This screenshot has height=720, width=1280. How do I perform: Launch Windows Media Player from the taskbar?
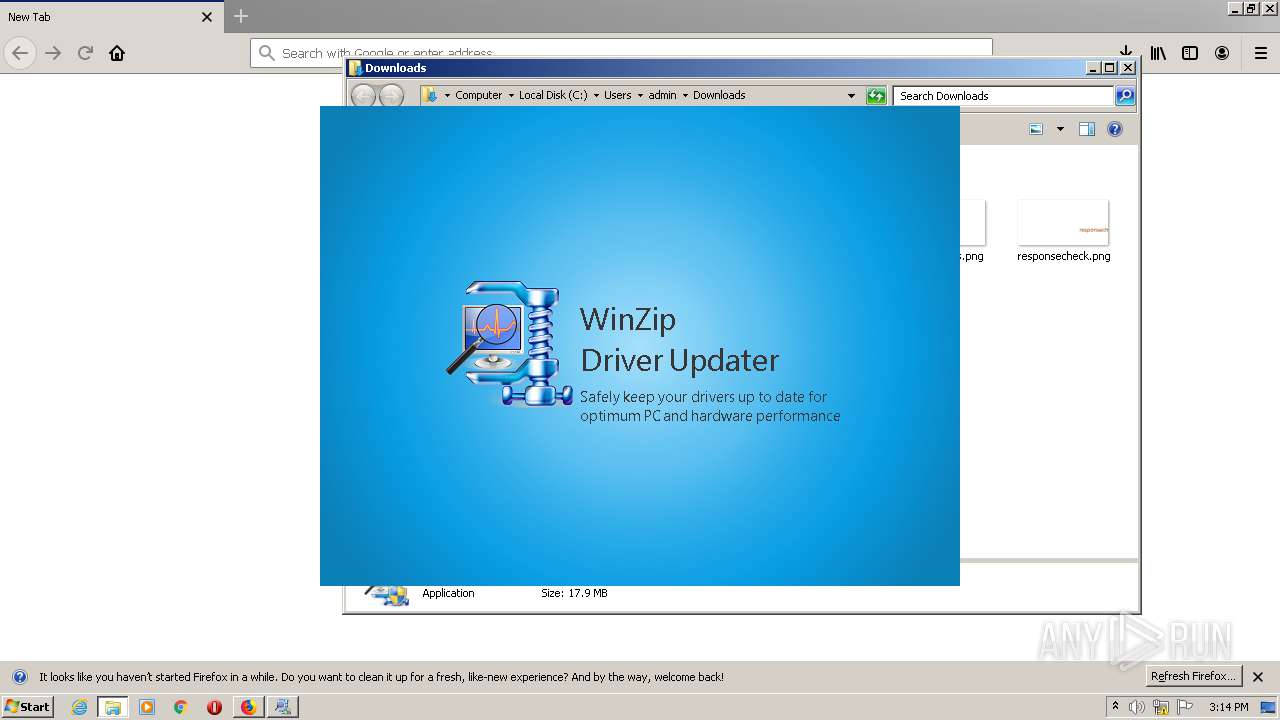(147, 707)
